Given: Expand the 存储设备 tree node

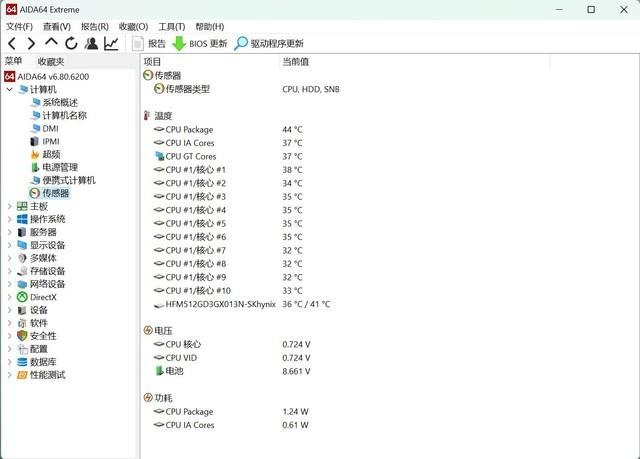Looking at the screenshot, I should (x=10, y=271).
